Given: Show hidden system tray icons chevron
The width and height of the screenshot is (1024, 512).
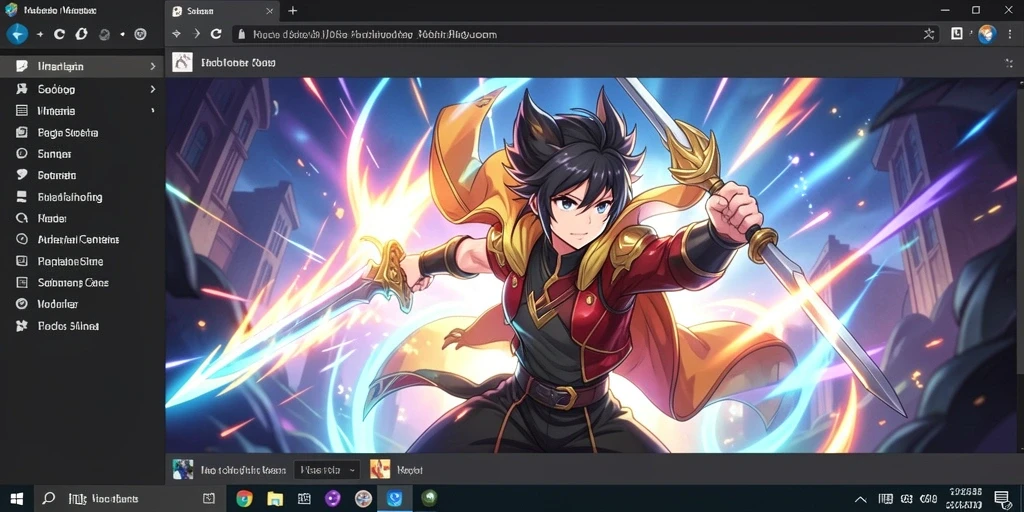Looking at the screenshot, I should click(x=861, y=500).
